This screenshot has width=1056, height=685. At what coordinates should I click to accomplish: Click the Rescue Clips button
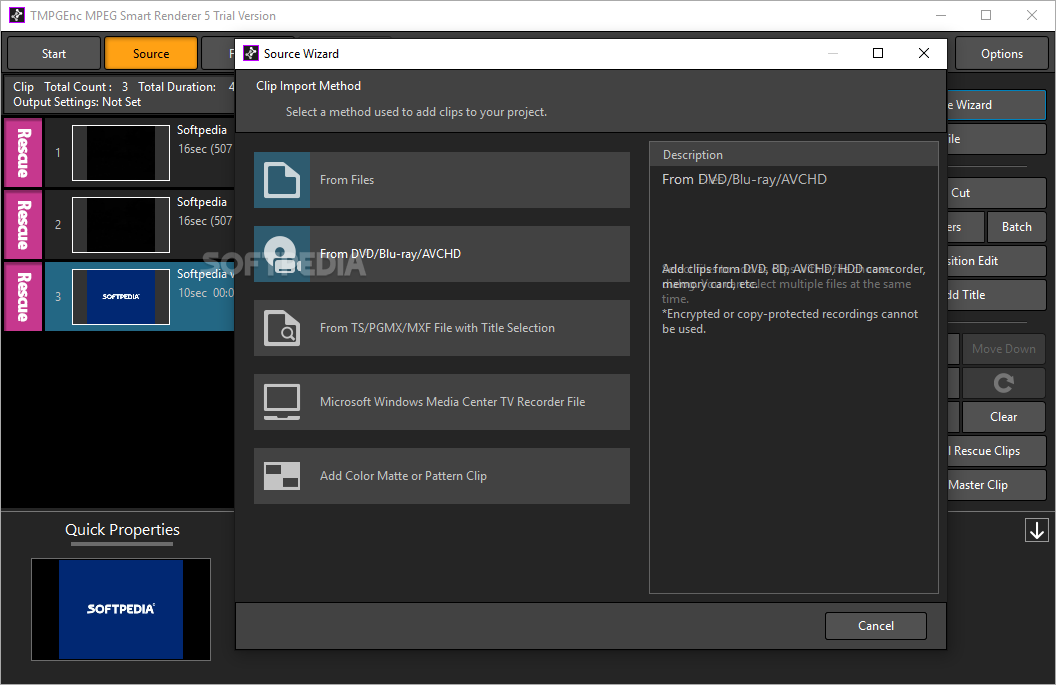996,451
